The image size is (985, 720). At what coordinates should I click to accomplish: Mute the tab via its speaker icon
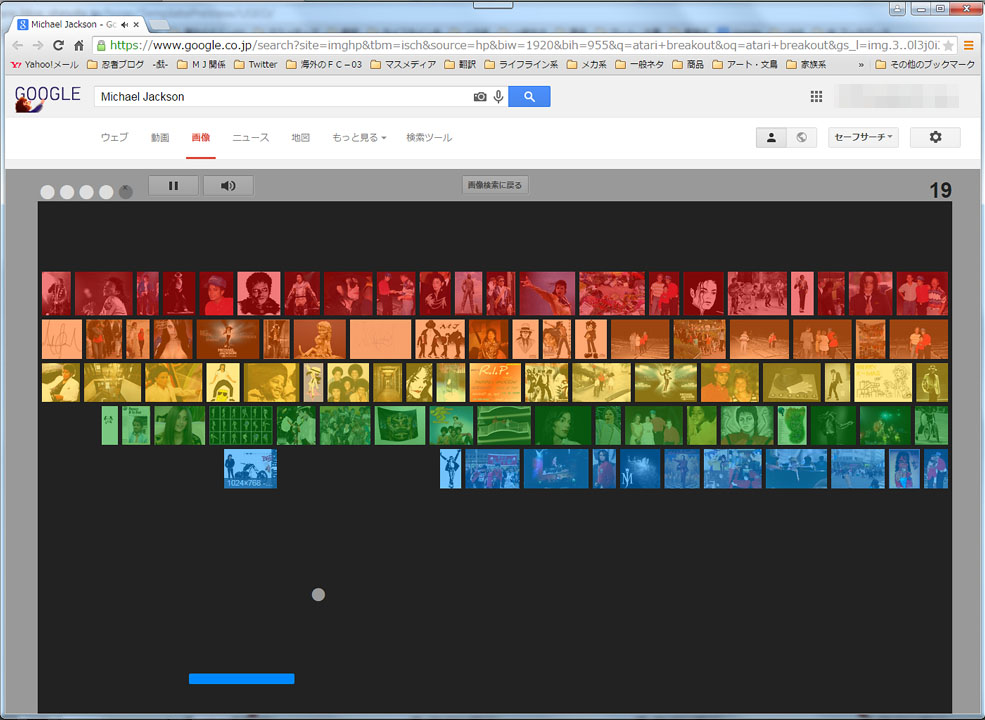coord(124,25)
